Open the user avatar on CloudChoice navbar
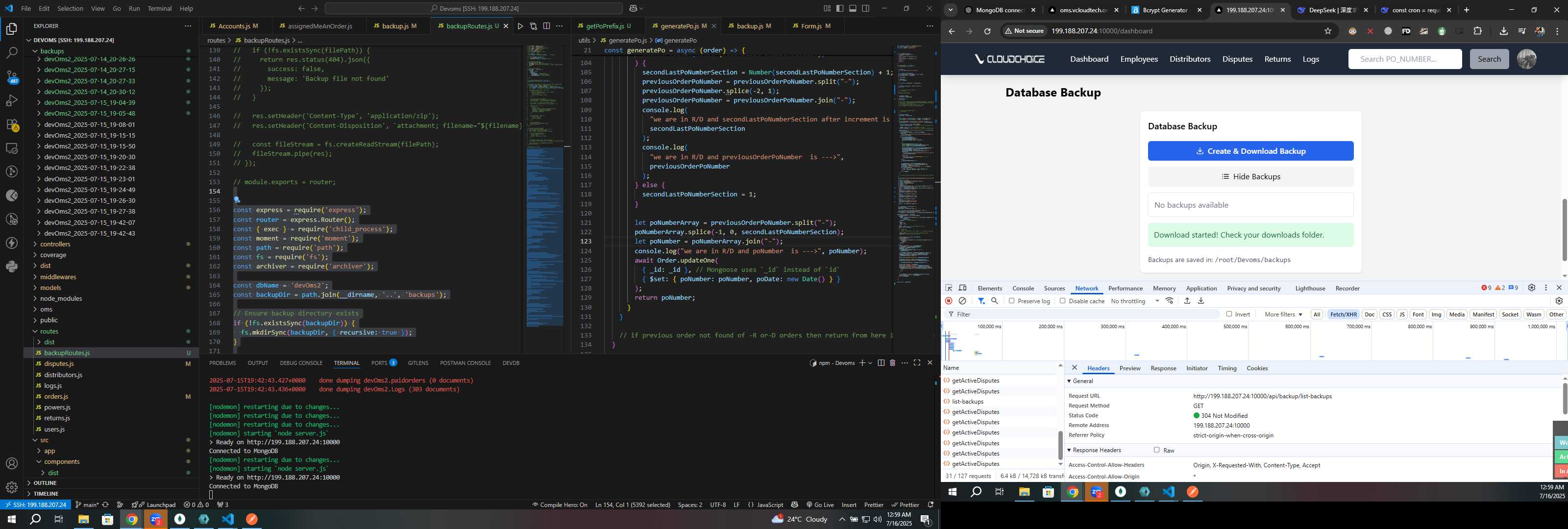 1526,59
